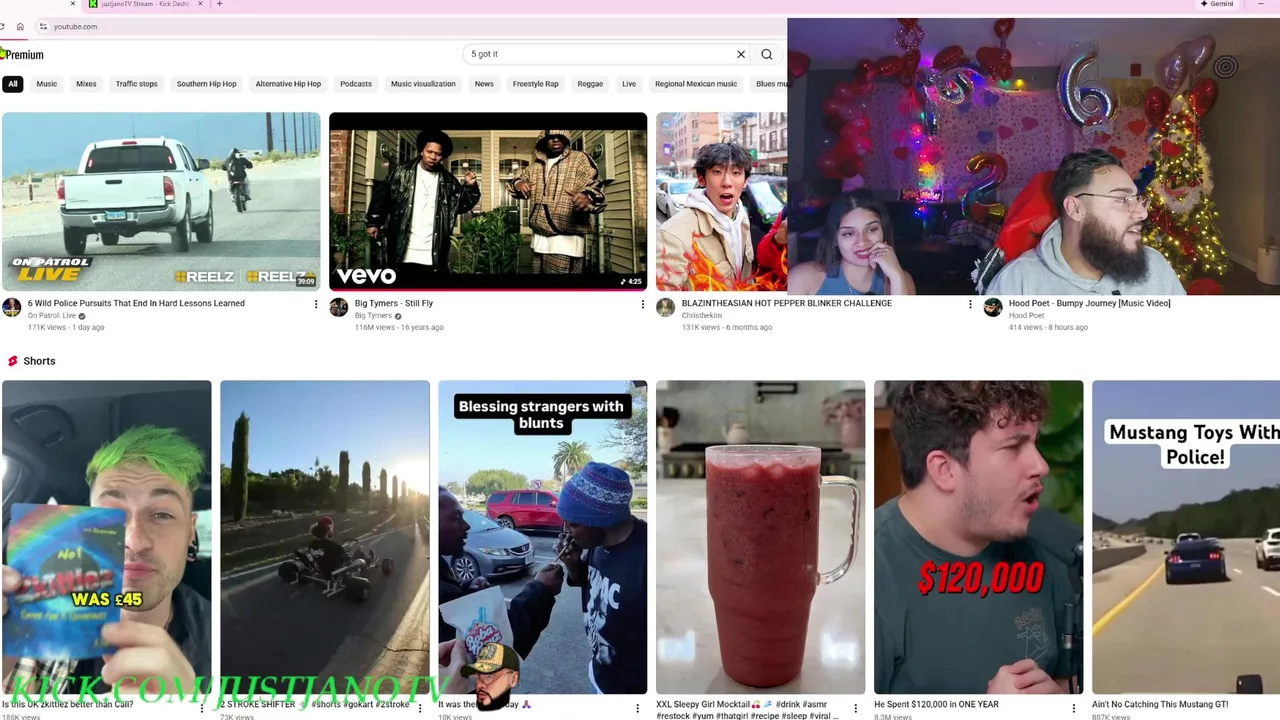Viewport: 1280px width, 720px height.
Task: Open the green-haired zkittlez short thumbnail
Action: [x=107, y=537]
